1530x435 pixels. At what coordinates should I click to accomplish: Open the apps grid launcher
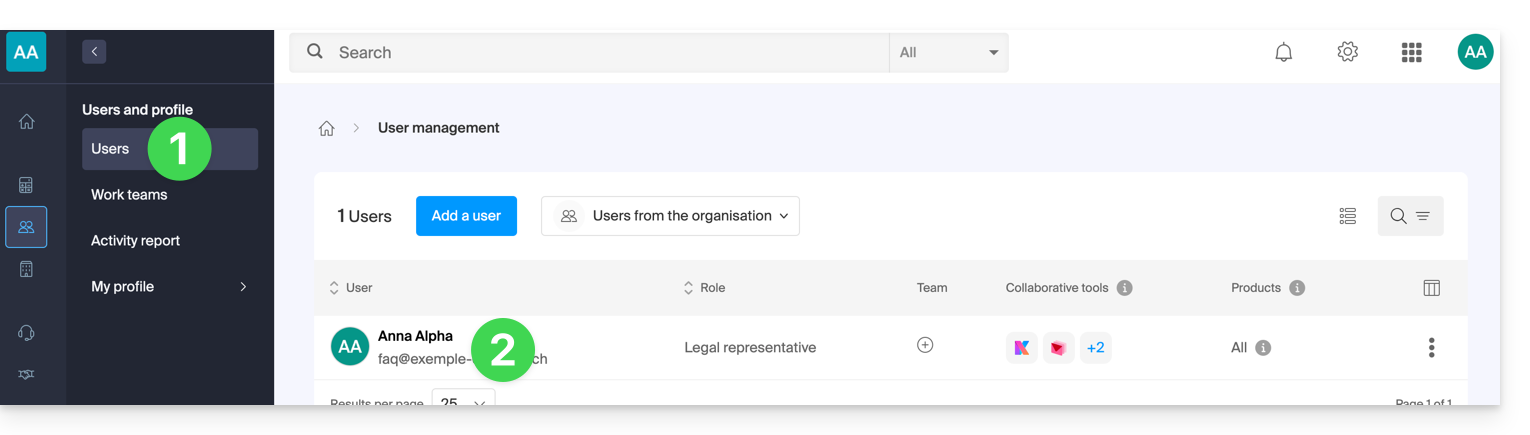[x=1411, y=53]
